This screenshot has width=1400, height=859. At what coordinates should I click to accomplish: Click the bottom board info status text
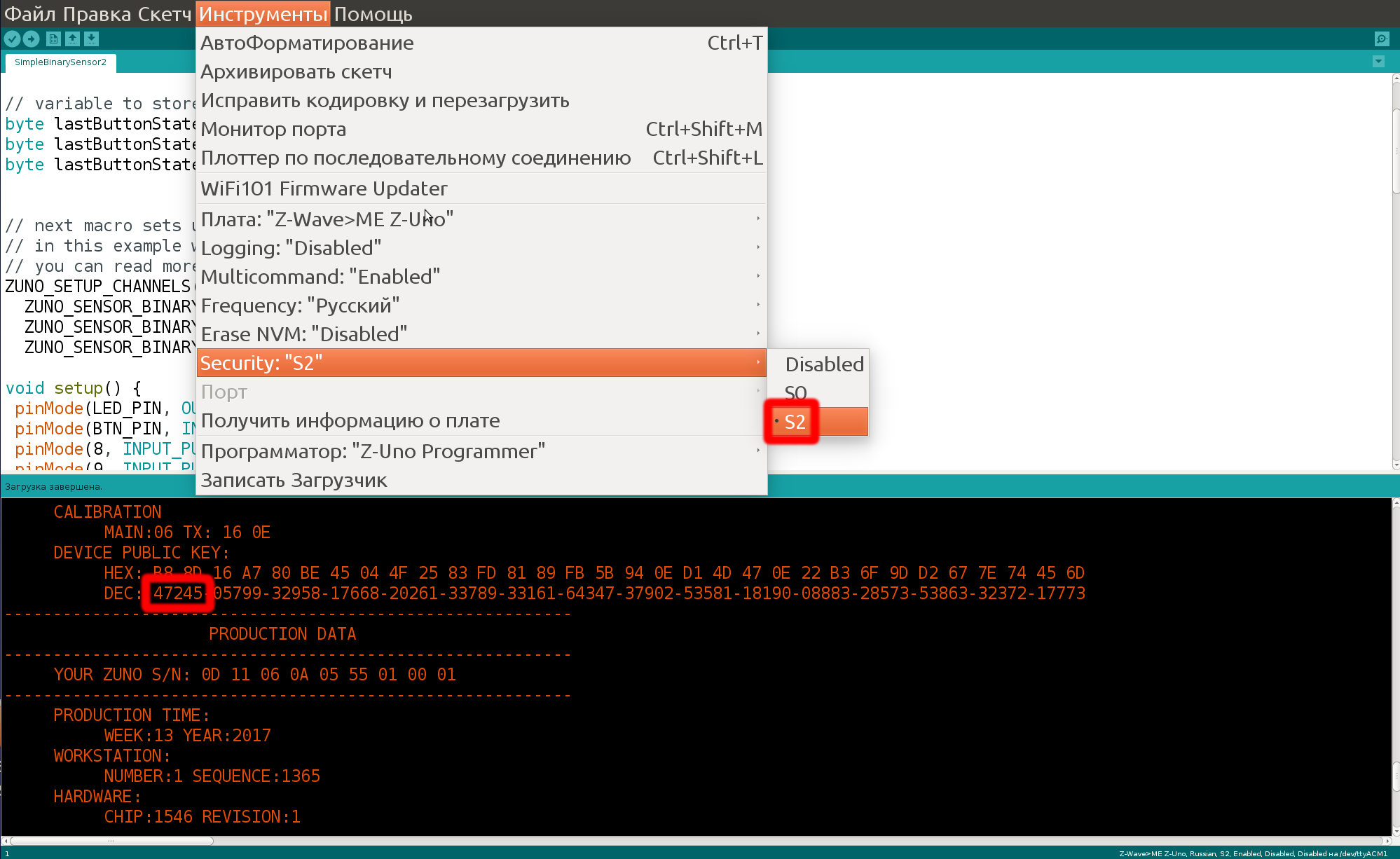(x=1253, y=853)
